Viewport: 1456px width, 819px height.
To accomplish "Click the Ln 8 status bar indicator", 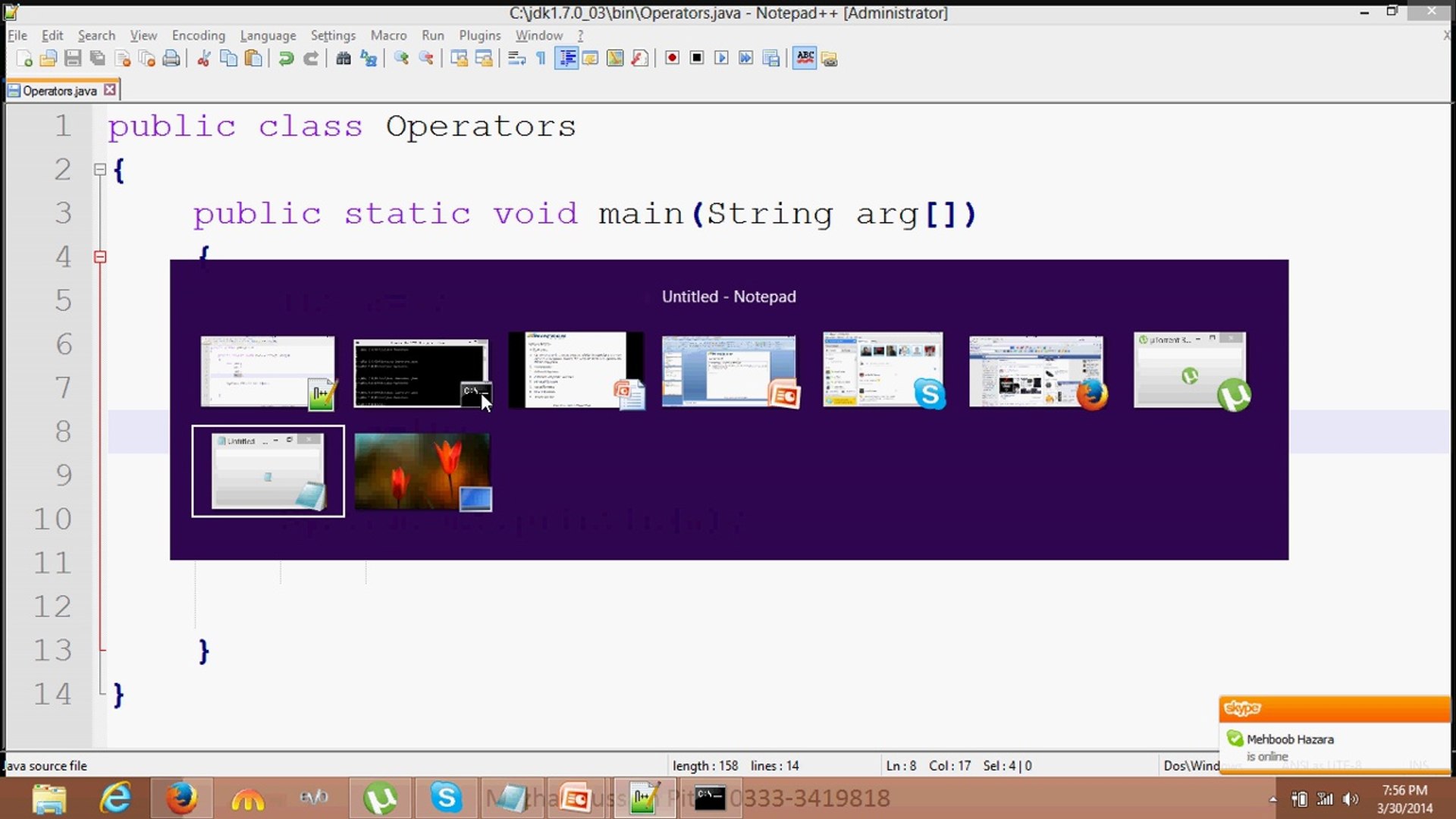I will [901, 766].
